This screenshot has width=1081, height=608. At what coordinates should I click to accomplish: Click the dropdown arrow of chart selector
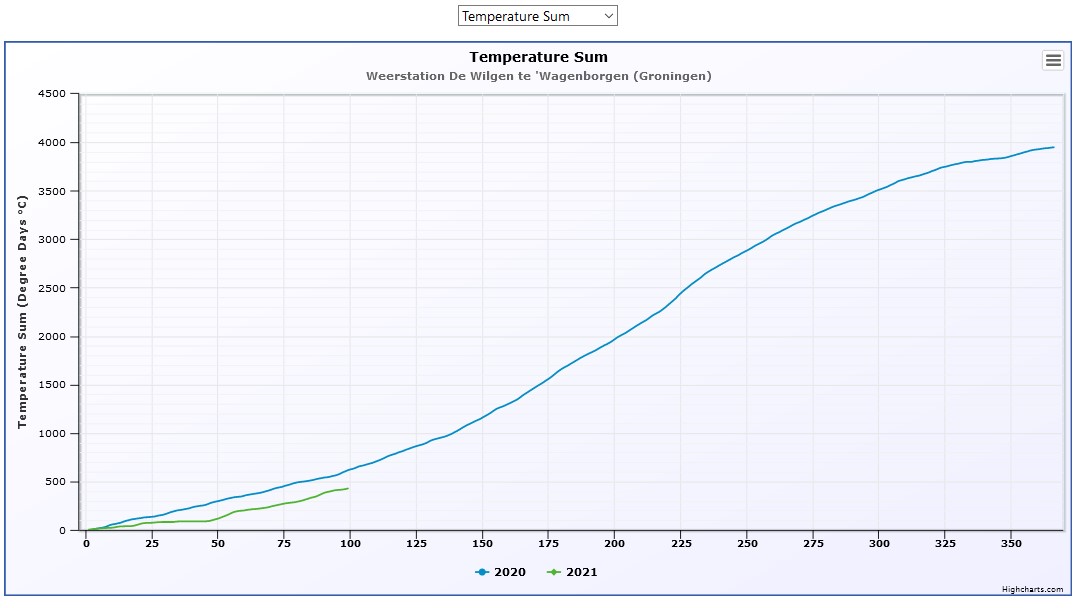click(608, 16)
